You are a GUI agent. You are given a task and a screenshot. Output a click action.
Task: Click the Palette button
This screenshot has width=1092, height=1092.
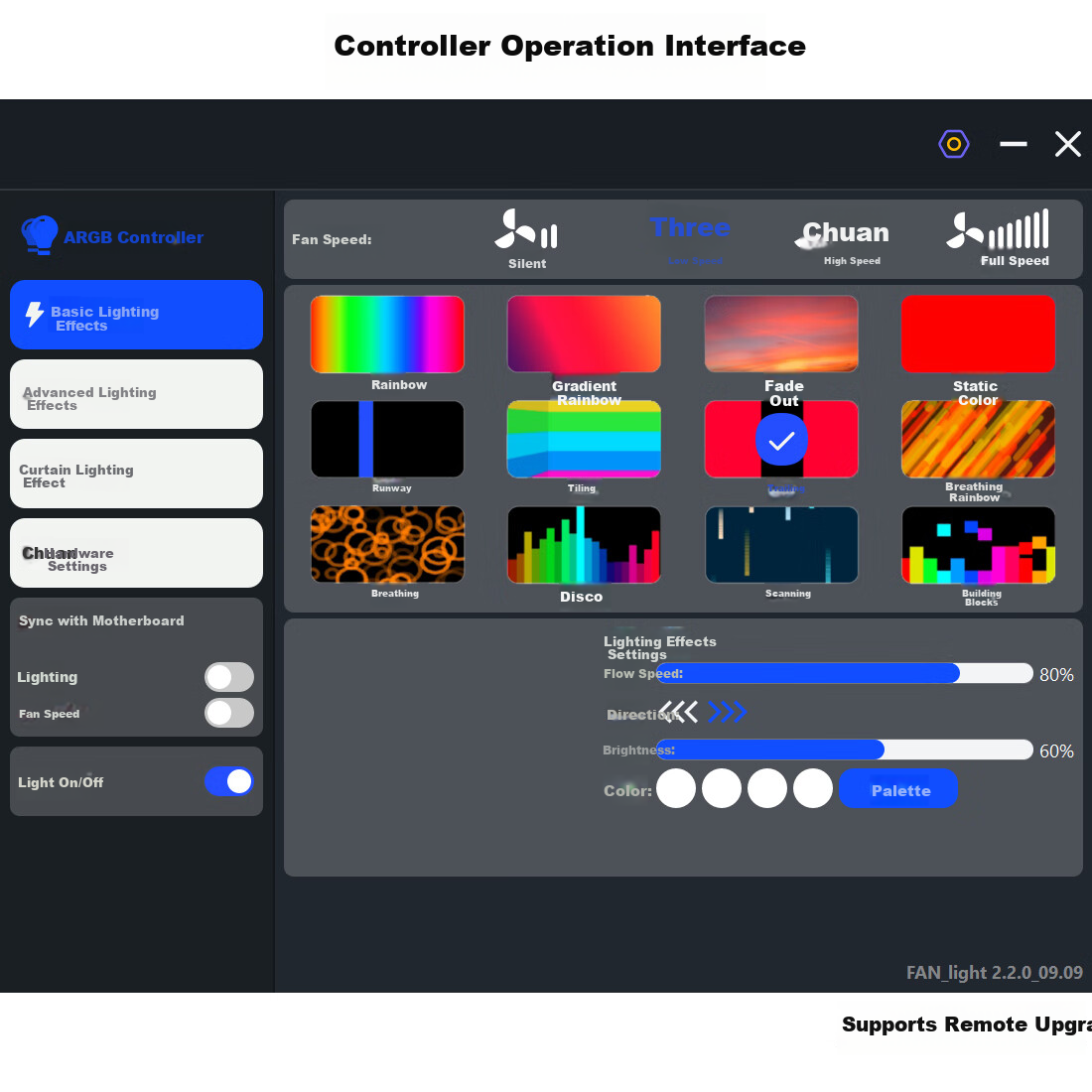tap(898, 789)
